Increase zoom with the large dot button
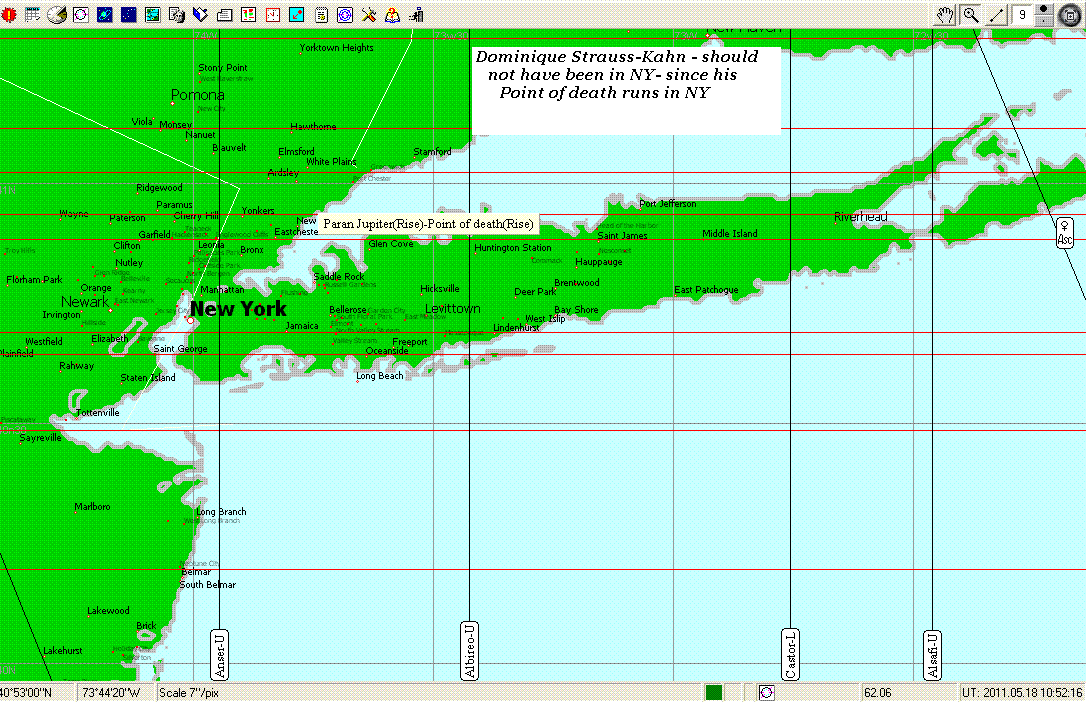Screen dimensions: 1086x702 (1044, 9)
